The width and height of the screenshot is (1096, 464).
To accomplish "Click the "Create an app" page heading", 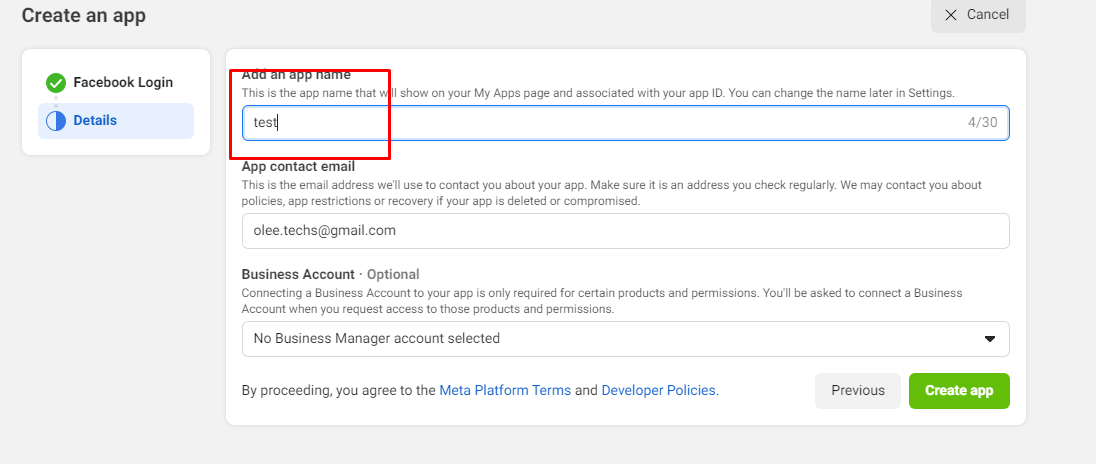I will point(83,15).
